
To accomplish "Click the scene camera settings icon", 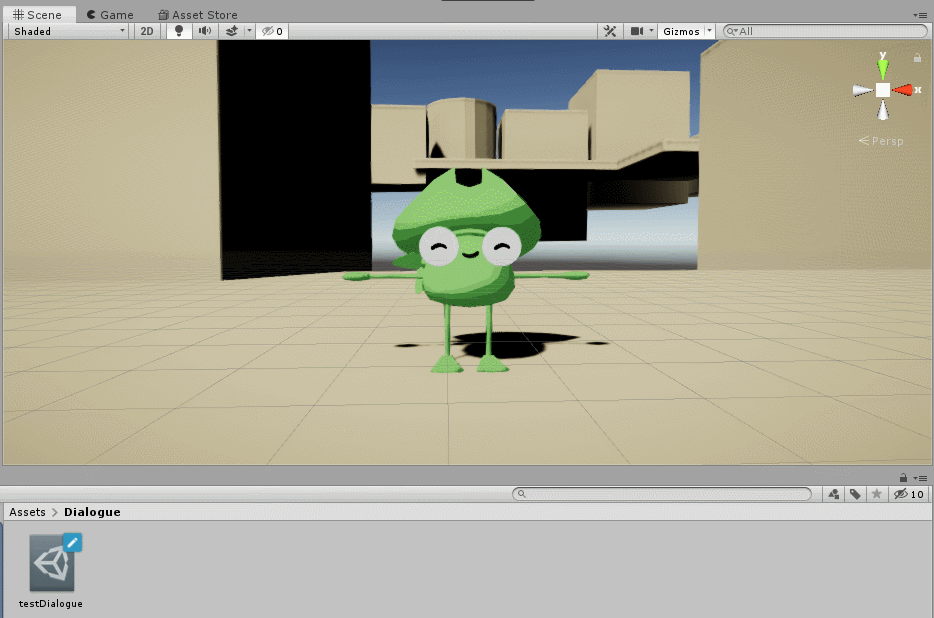I will (x=637, y=31).
